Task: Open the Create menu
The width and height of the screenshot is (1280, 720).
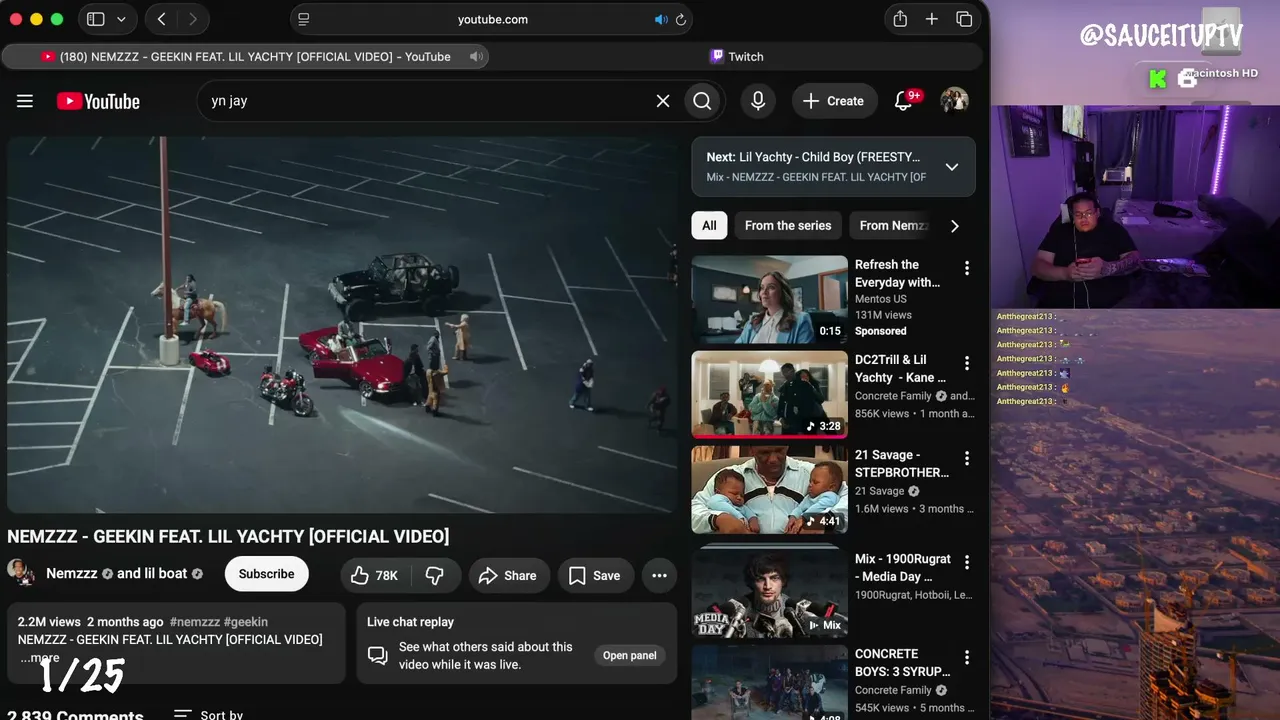Action: coord(834,101)
